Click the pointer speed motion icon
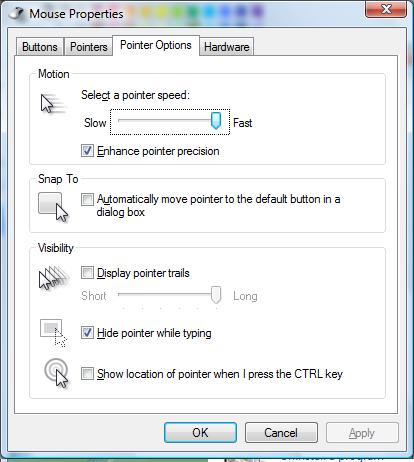This screenshot has width=414, height=462. [53, 104]
